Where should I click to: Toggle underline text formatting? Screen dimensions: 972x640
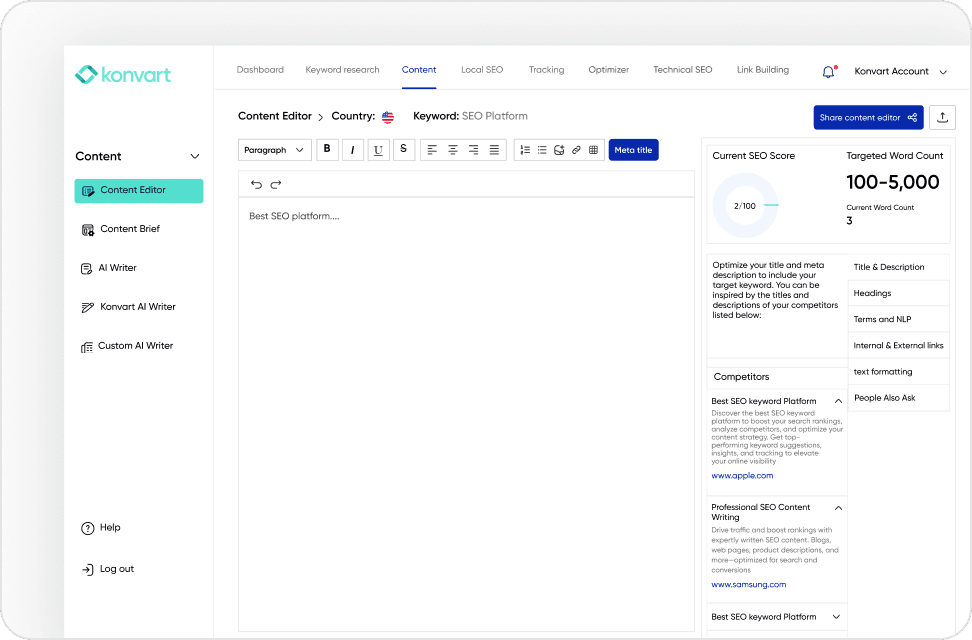click(x=378, y=150)
